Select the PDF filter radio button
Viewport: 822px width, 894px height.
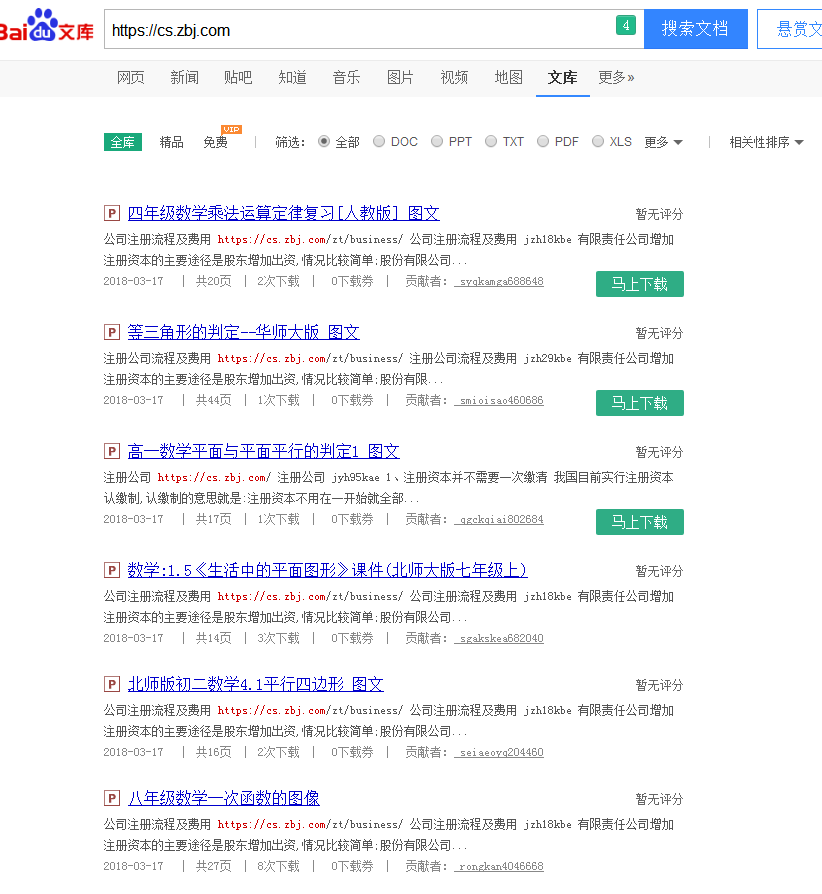(x=543, y=142)
